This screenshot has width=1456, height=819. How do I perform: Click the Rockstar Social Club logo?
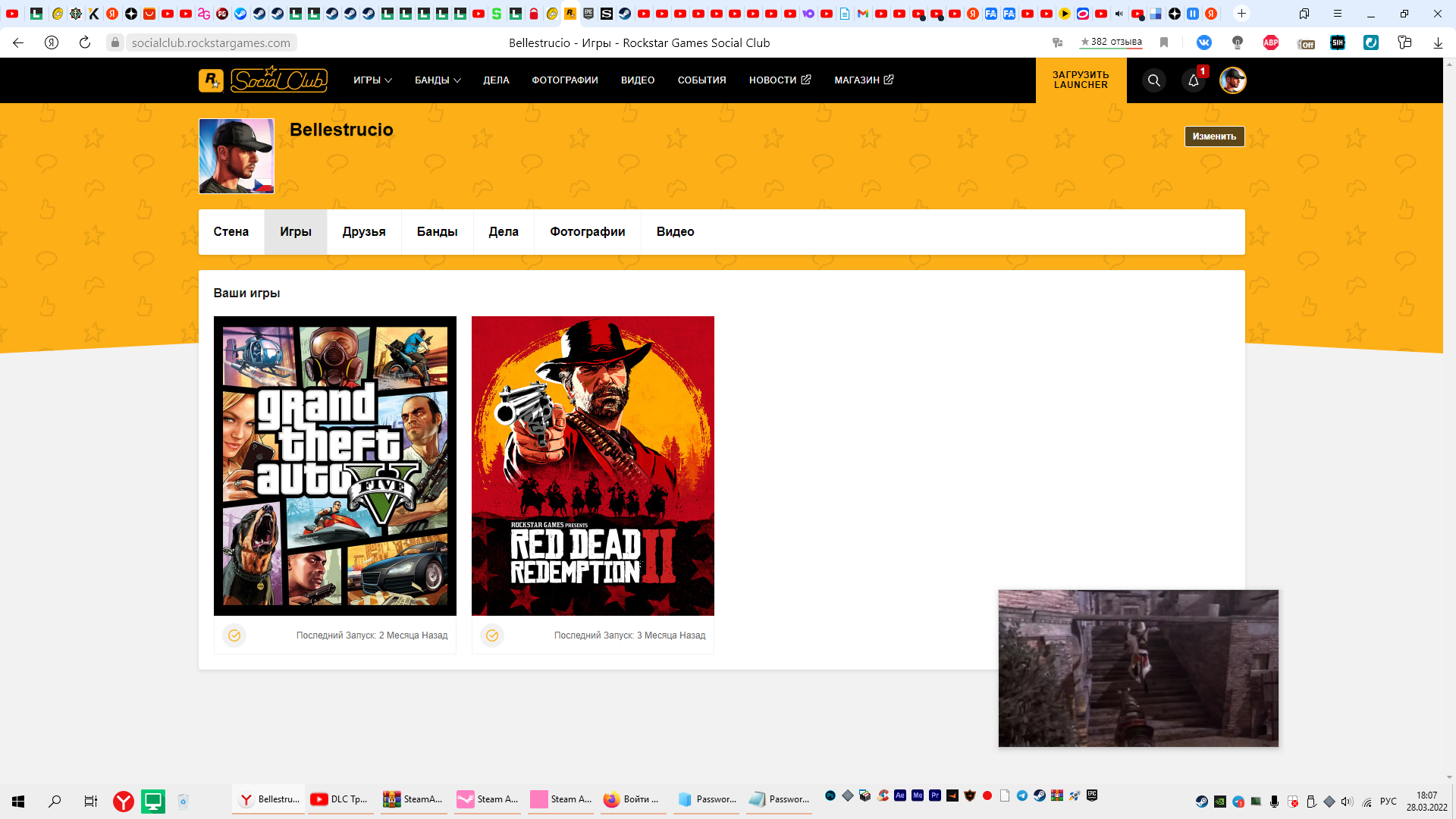tap(263, 80)
